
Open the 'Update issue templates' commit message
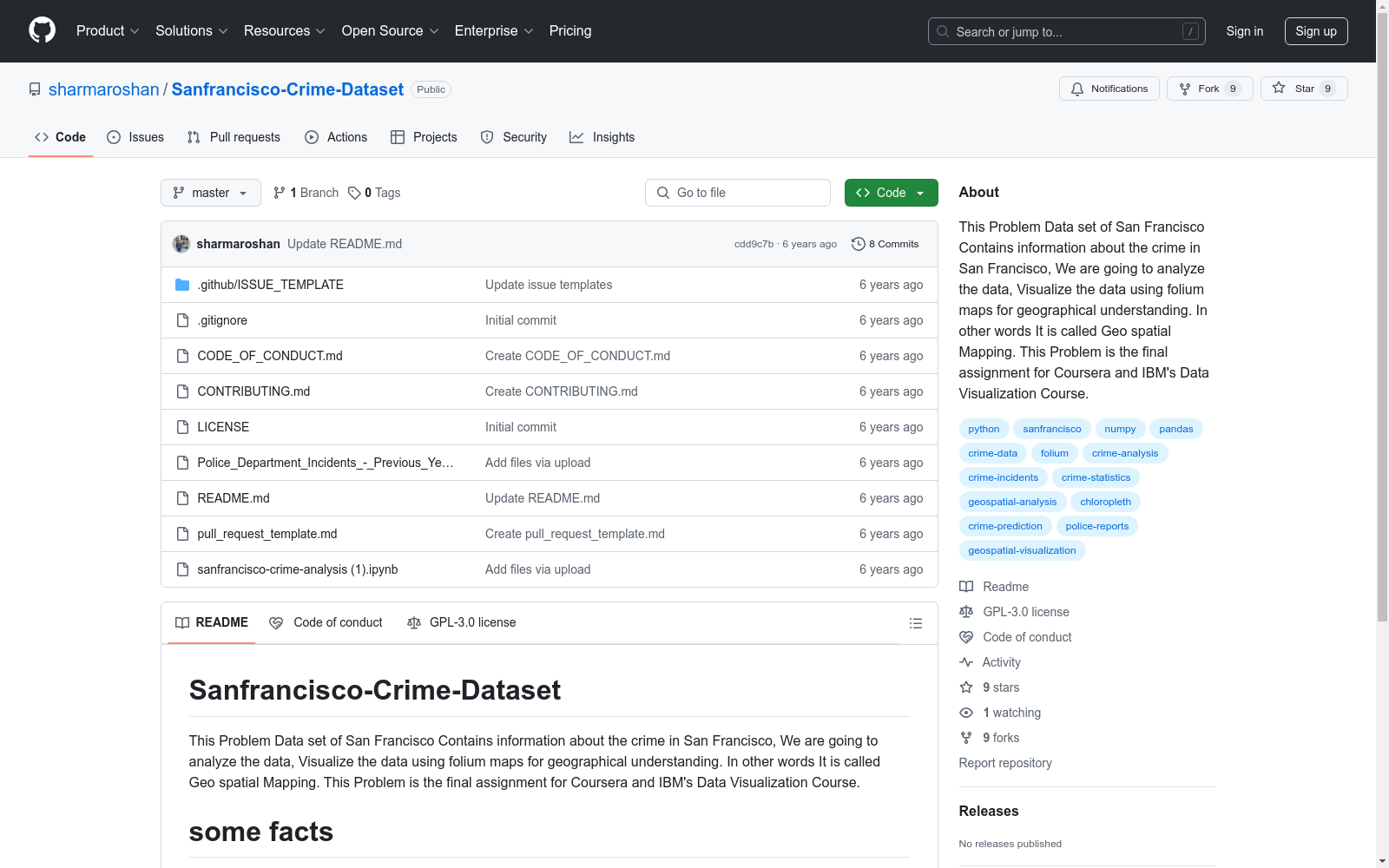point(549,285)
